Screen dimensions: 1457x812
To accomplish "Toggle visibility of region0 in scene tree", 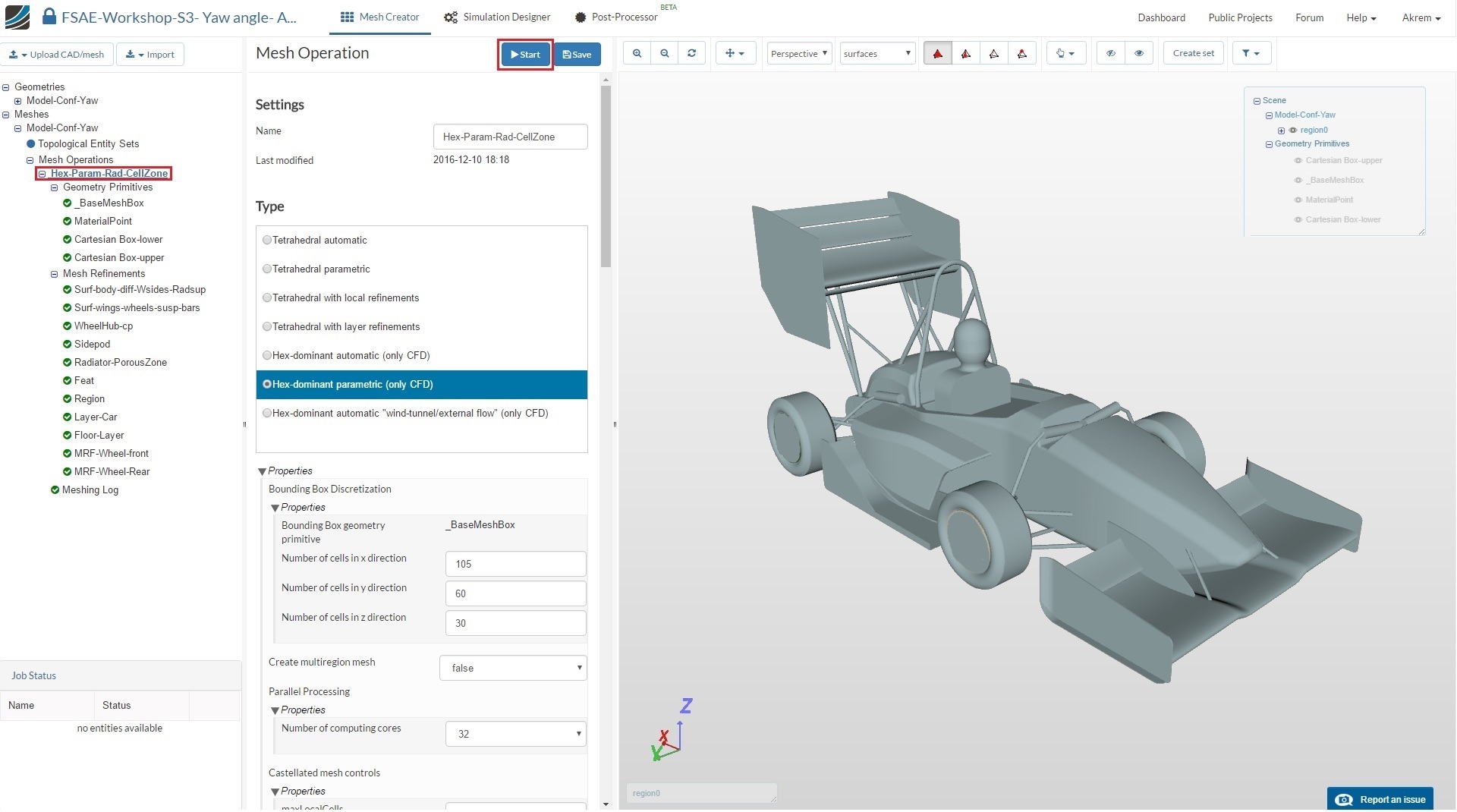I will (1293, 130).
